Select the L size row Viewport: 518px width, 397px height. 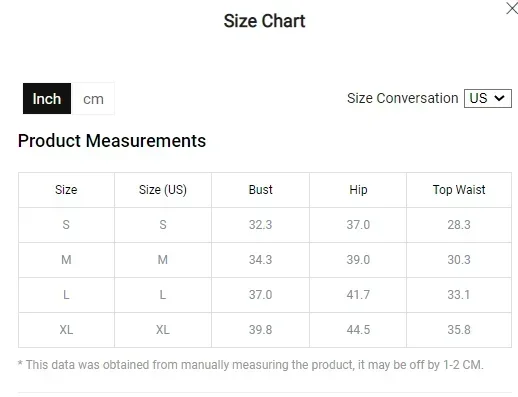tap(265, 295)
